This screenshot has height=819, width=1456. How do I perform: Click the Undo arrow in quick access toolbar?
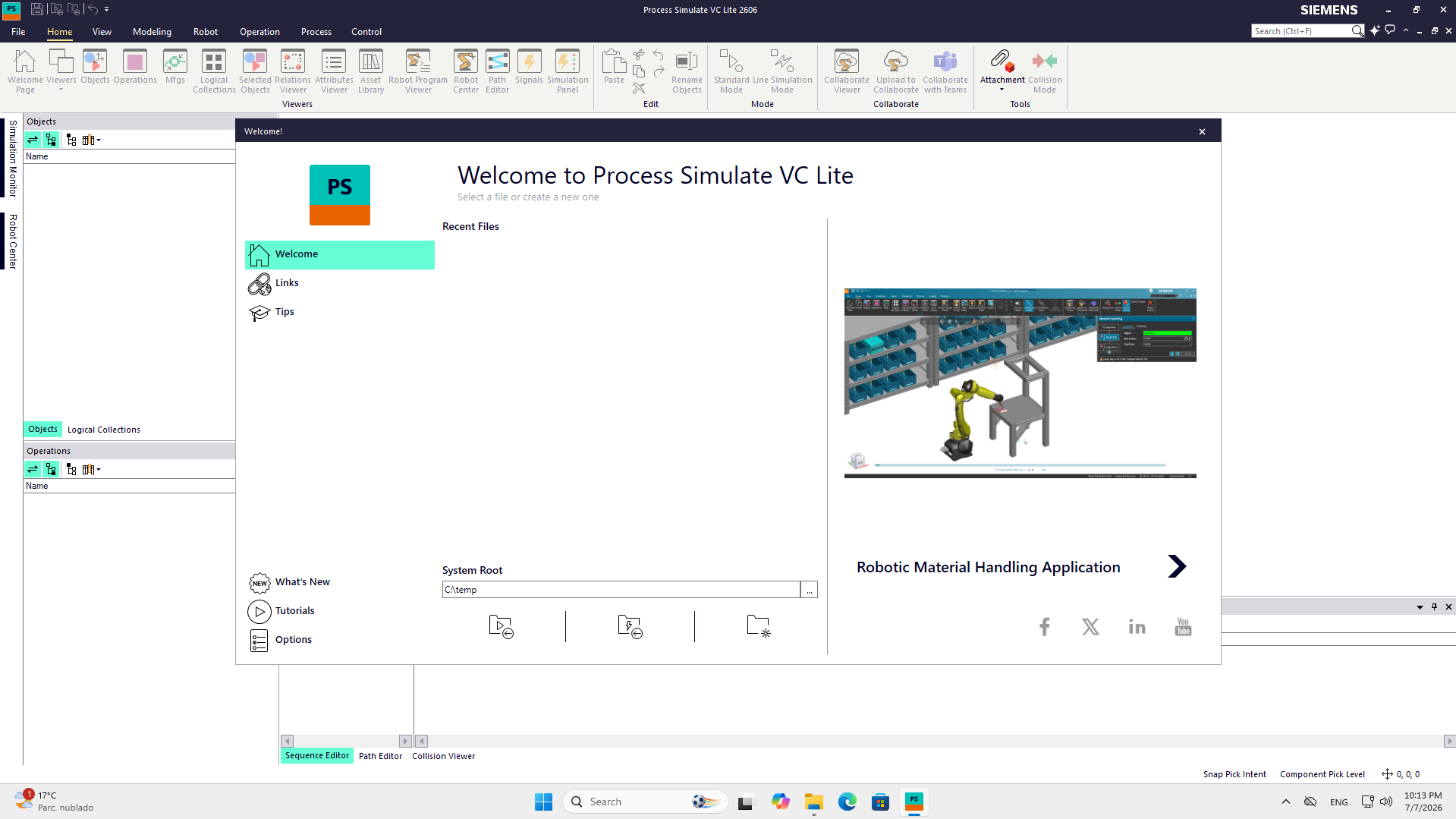click(93, 9)
